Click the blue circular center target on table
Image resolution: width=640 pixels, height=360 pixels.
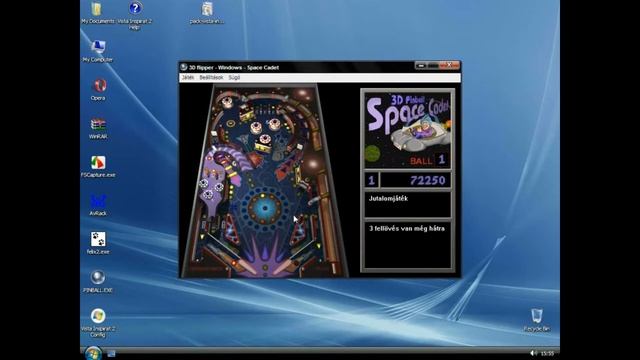(264, 208)
